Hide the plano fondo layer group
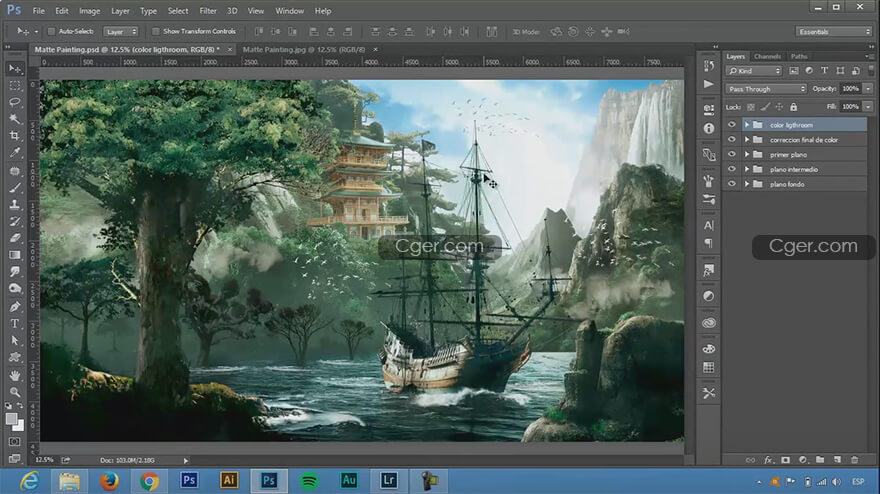This screenshot has width=880, height=494. (732, 184)
